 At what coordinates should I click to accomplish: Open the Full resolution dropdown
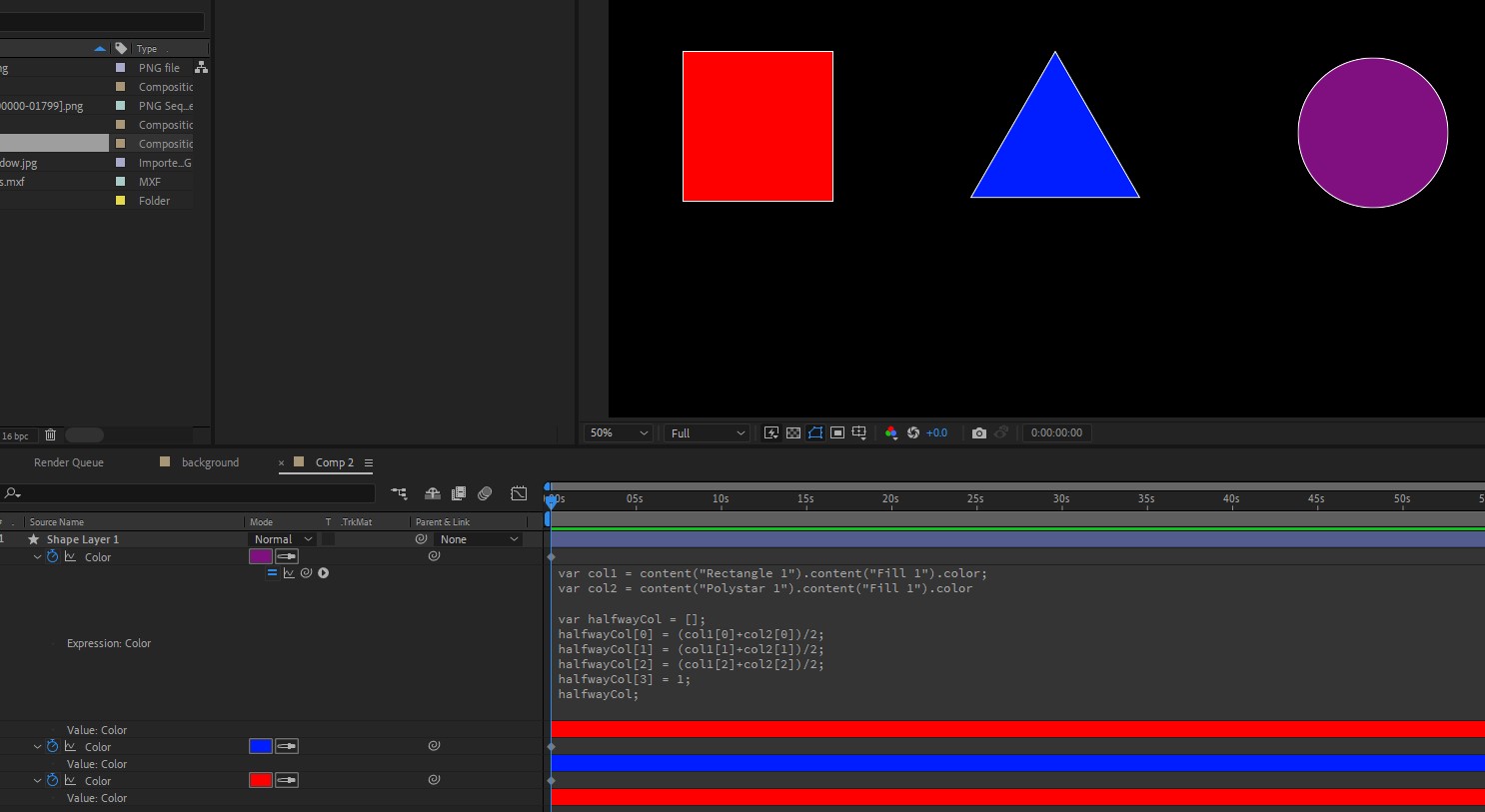pos(707,432)
